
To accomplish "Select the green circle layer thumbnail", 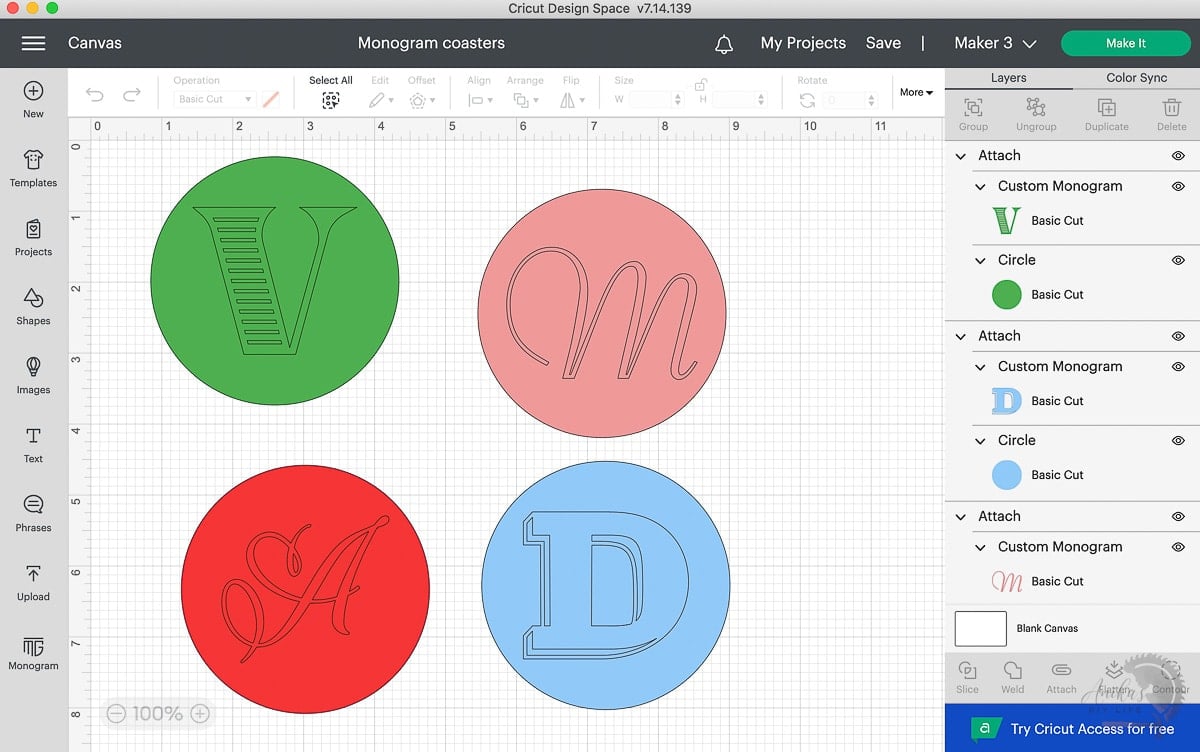I will pos(1007,294).
